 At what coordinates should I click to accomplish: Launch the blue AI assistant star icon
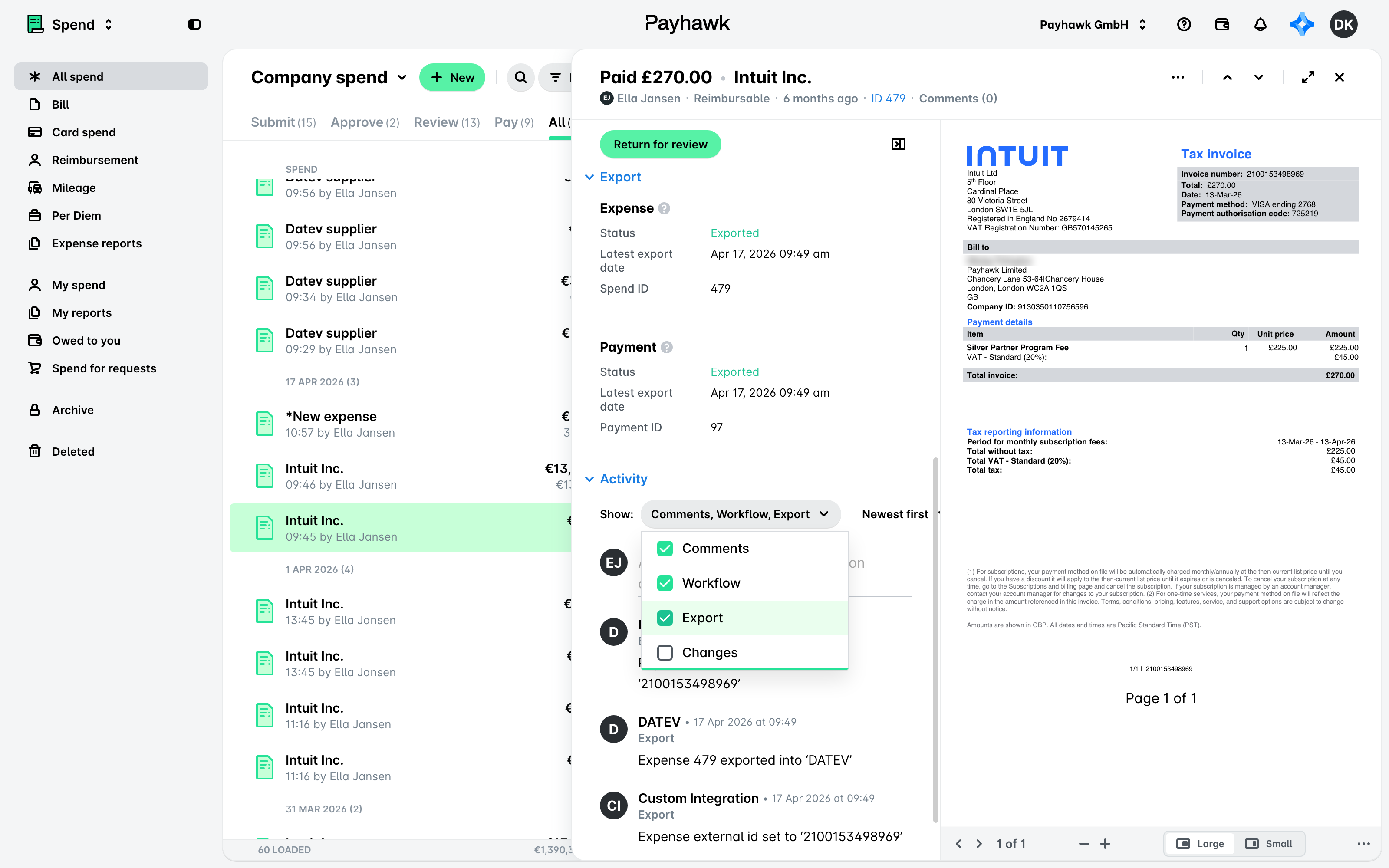1301,24
